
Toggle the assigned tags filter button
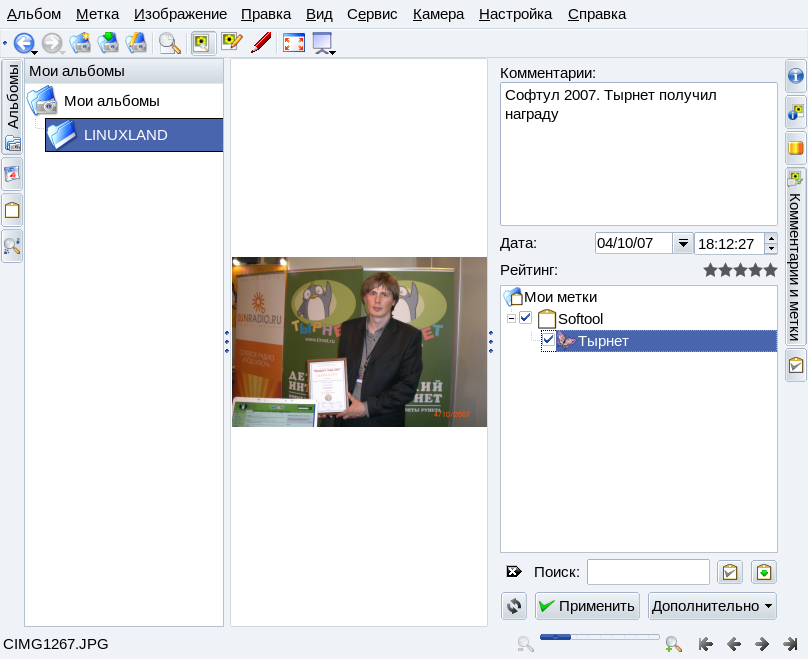click(730, 572)
